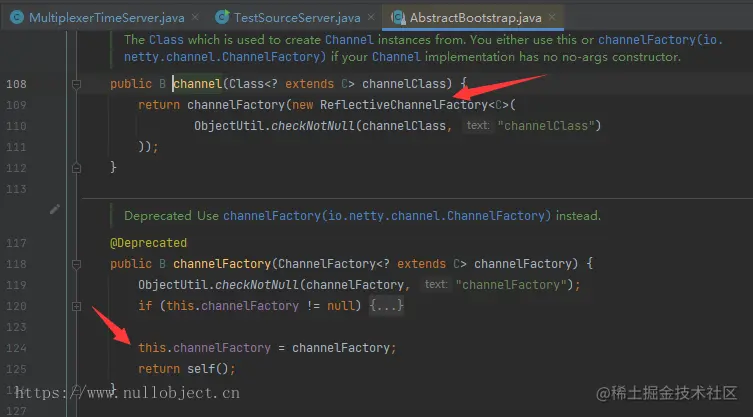Switch to the TestSourceServer.java tab

297,18
